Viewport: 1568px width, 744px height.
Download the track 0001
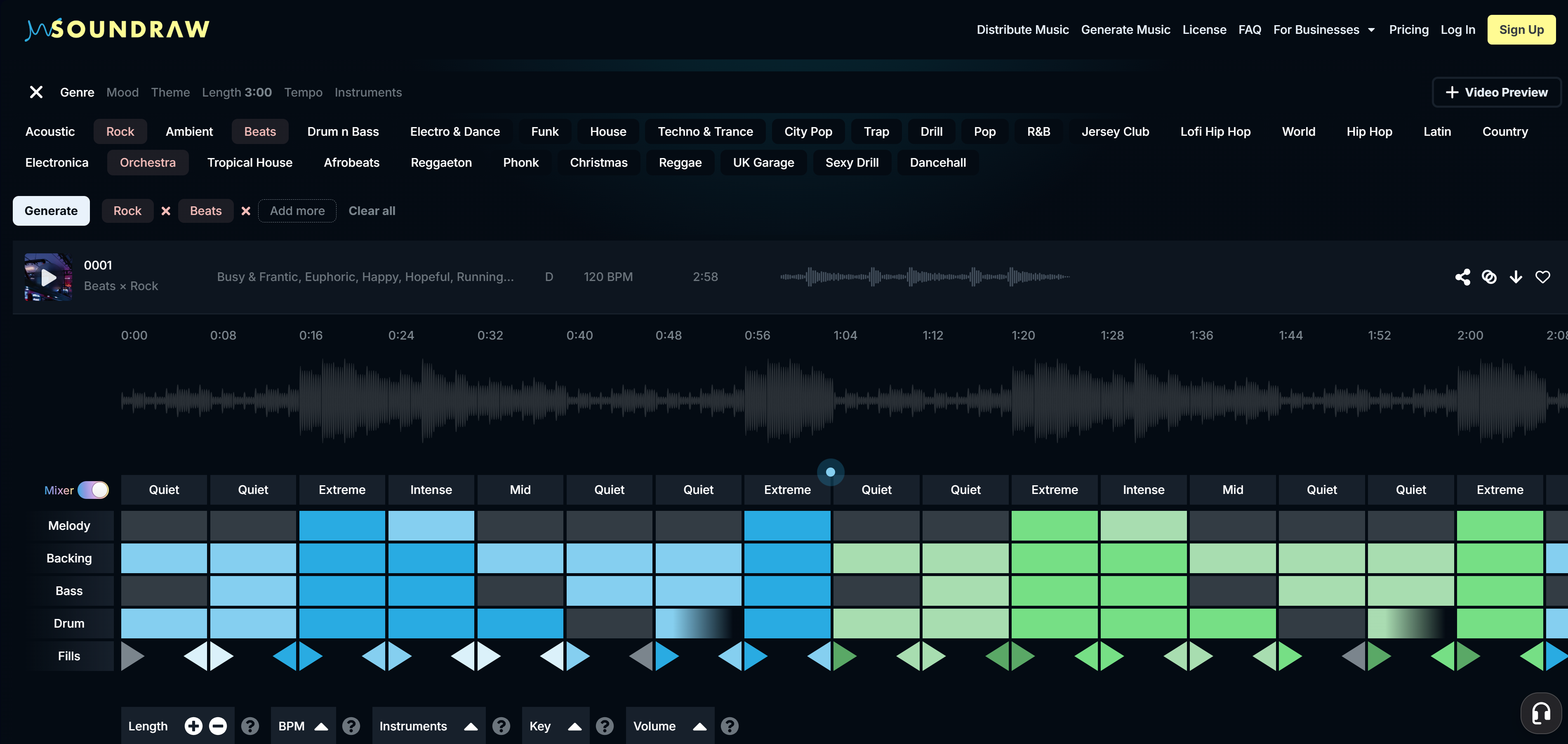coord(1516,277)
